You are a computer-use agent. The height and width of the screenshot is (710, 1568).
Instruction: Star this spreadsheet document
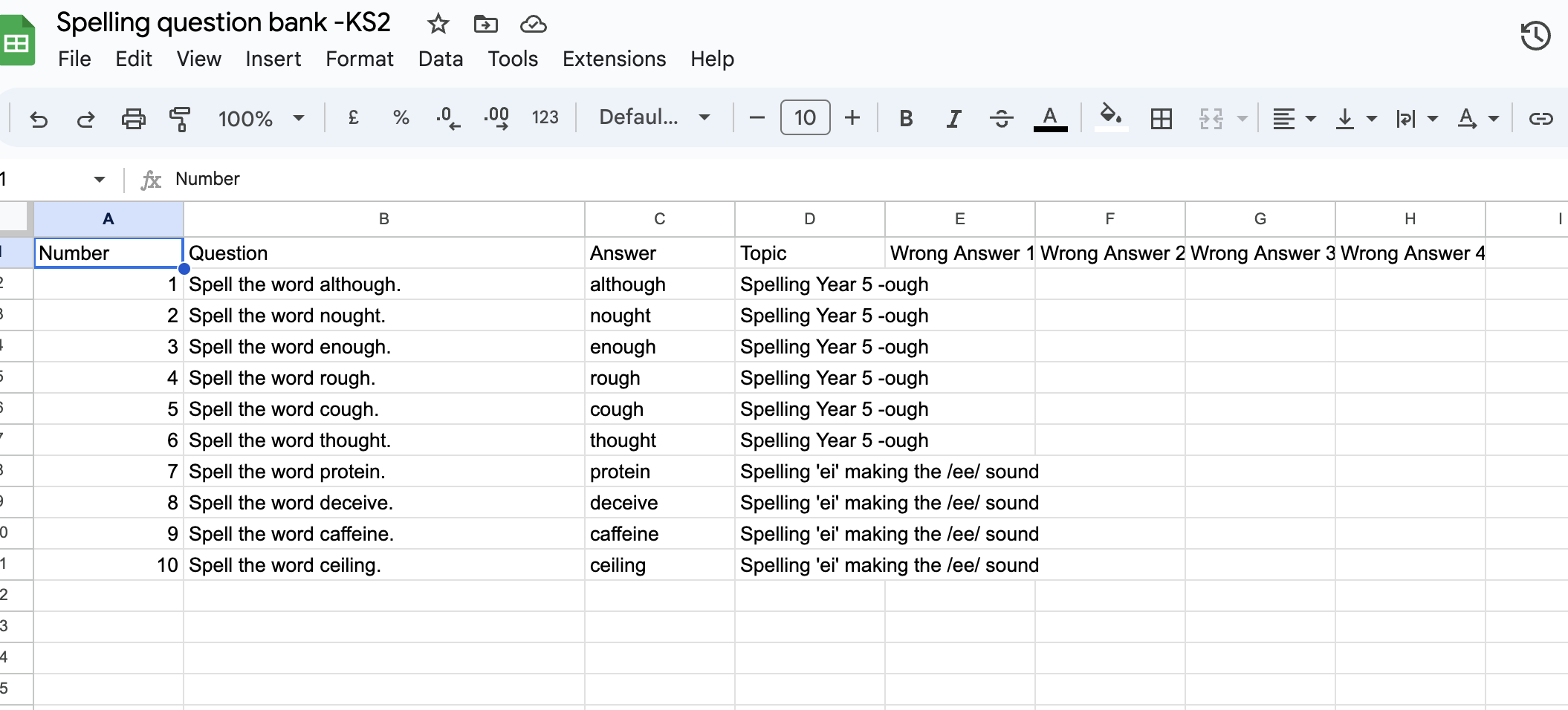point(438,25)
